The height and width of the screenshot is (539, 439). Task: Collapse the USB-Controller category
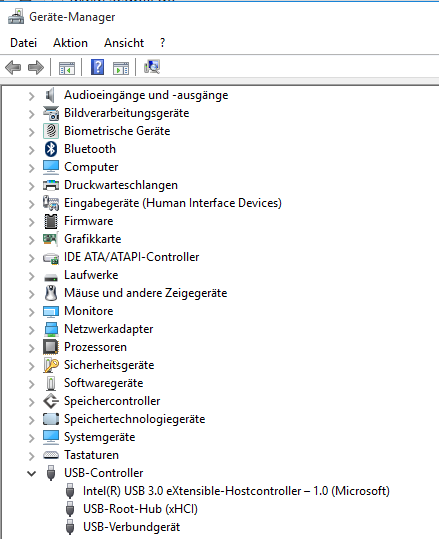(32, 473)
